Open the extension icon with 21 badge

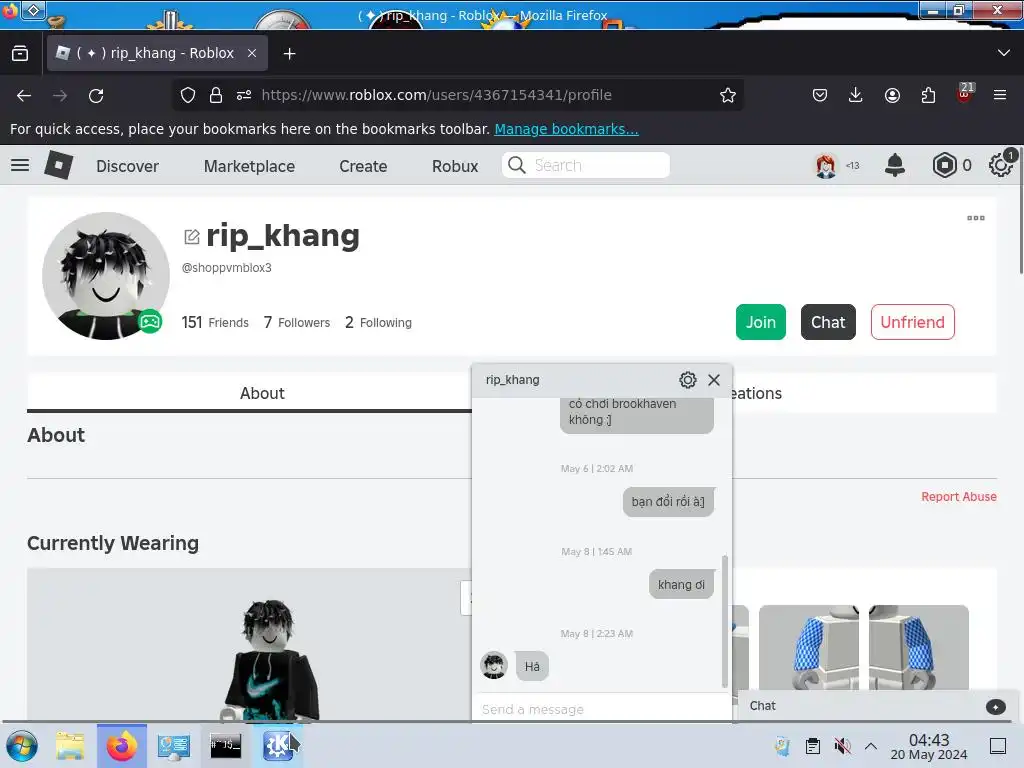(965, 93)
